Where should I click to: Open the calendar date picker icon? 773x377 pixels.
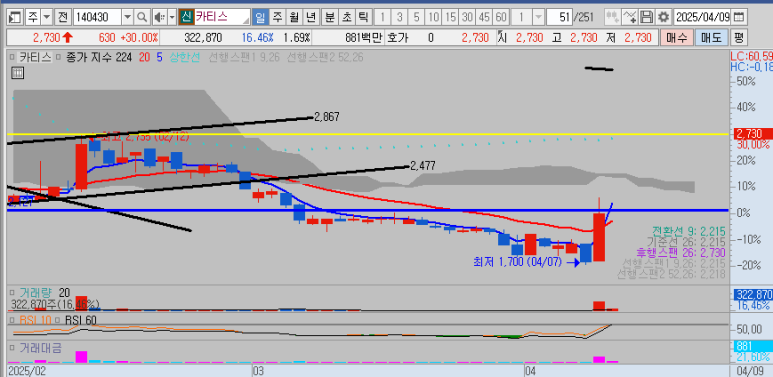(738, 18)
